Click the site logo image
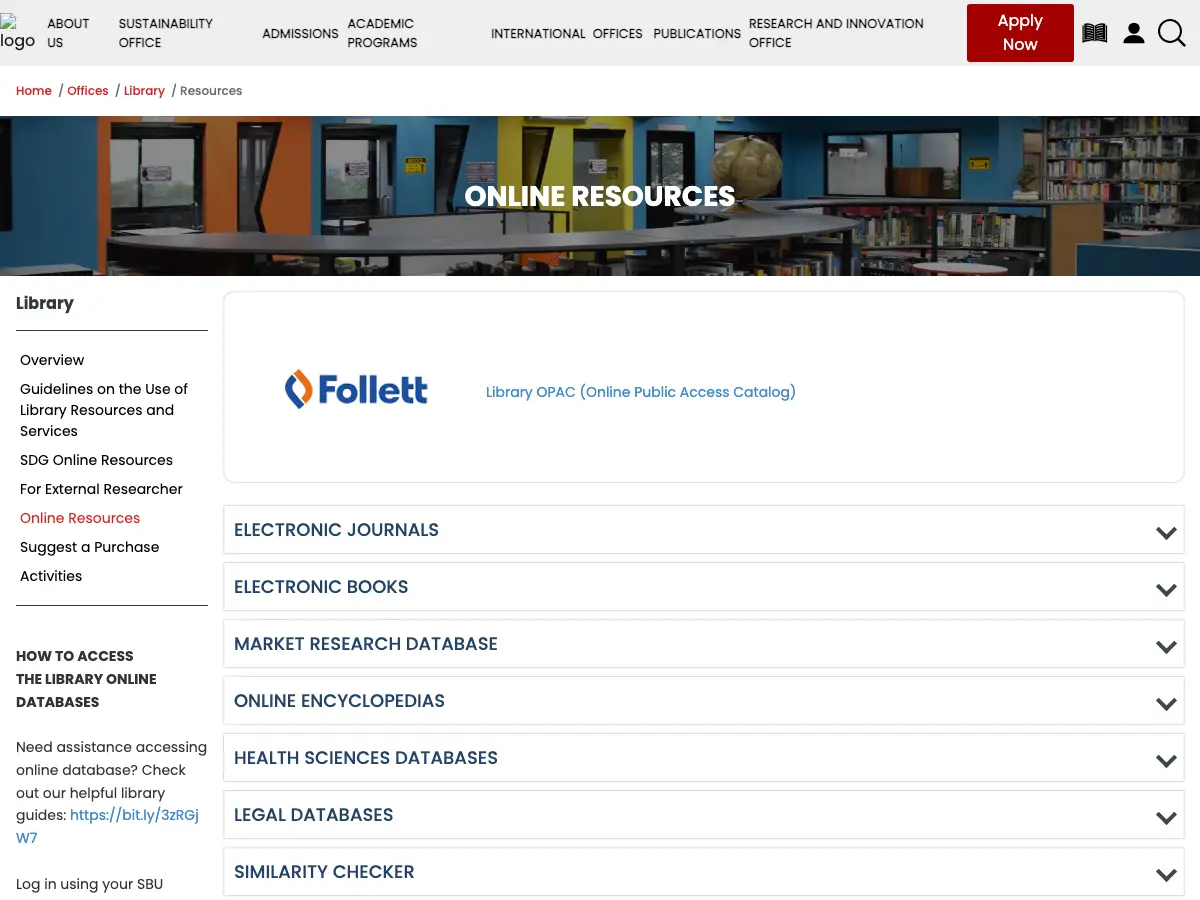The width and height of the screenshot is (1200, 900). tap(17, 33)
